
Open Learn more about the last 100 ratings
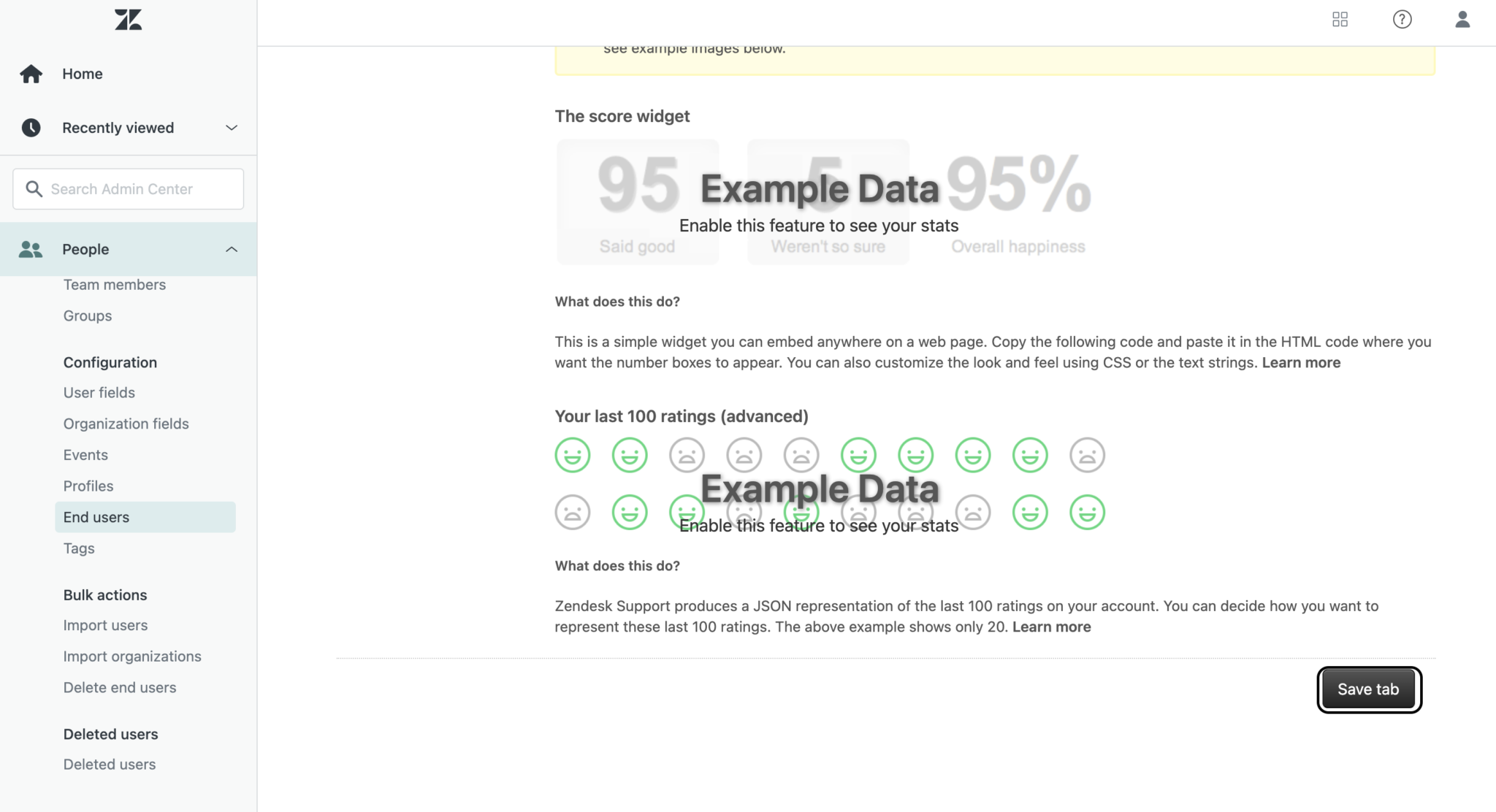coord(1051,627)
